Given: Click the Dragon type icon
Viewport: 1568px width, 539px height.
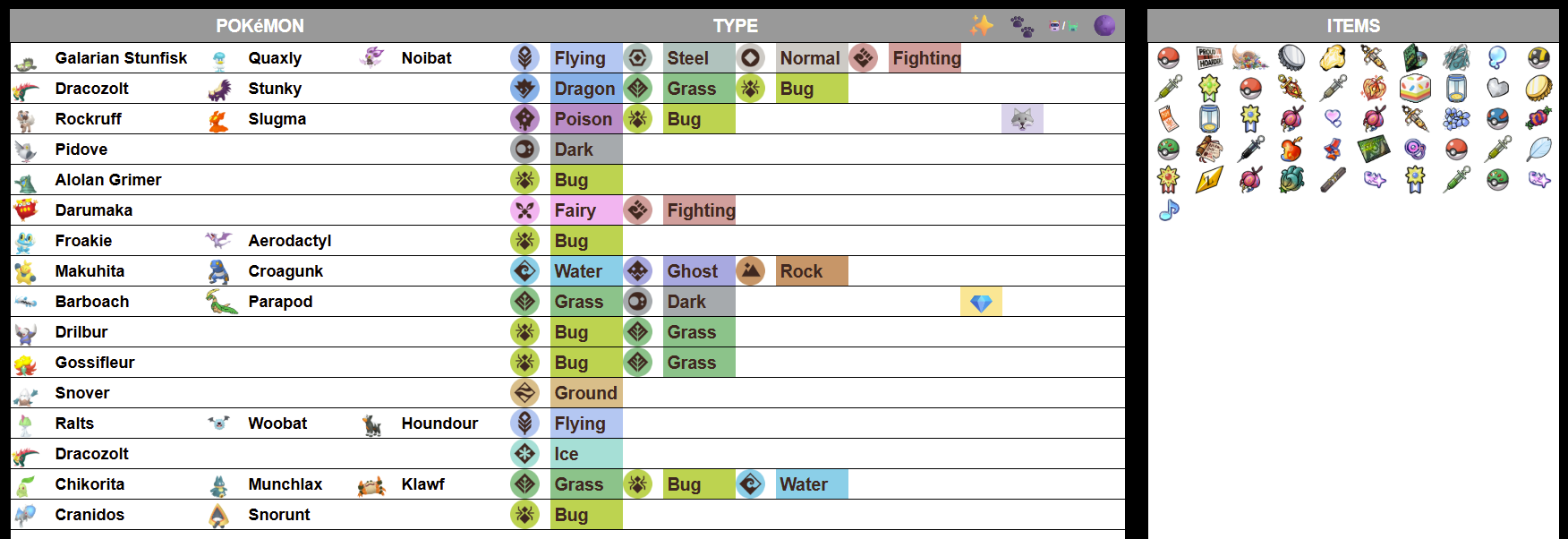Looking at the screenshot, I should point(525,89).
